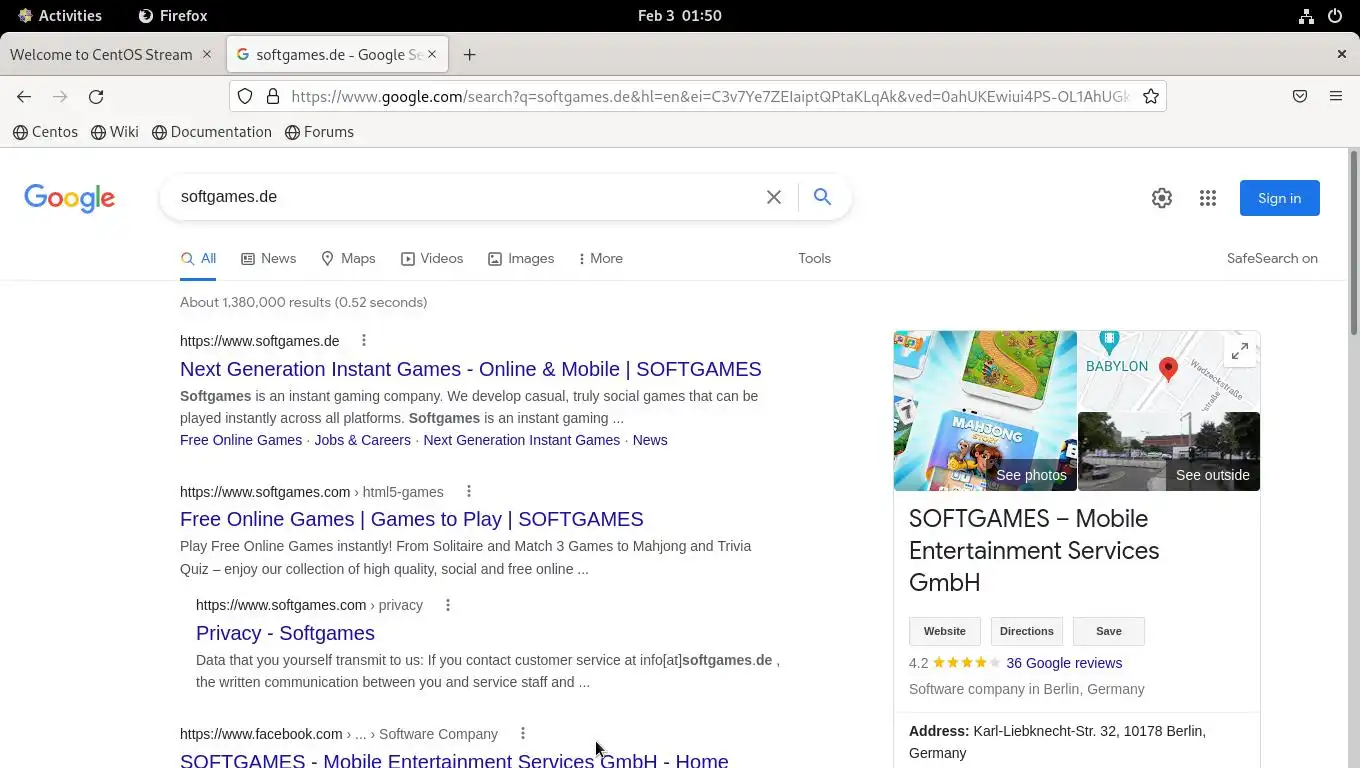Open Google quick settings gear

click(x=1162, y=198)
